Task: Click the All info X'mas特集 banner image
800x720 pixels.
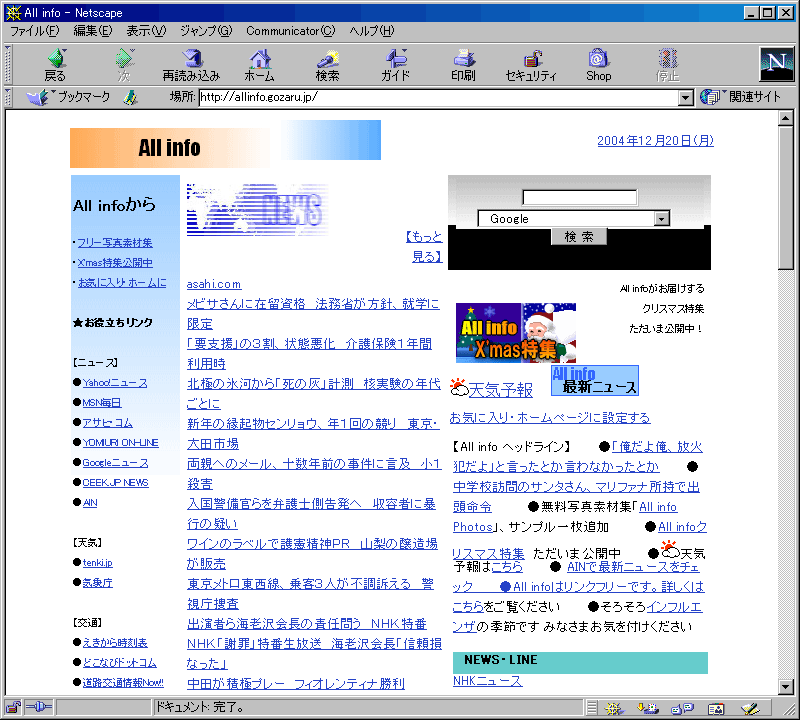Action: [516, 333]
